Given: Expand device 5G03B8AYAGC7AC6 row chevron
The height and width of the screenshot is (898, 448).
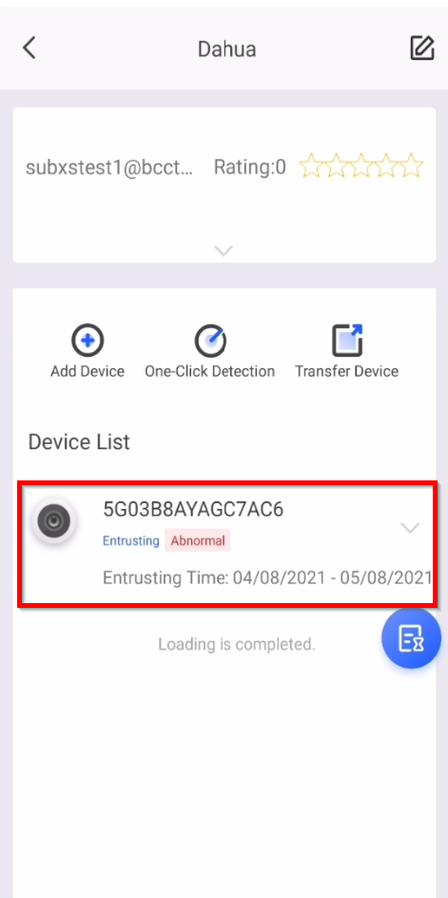Looking at the screenshot, I should click(410, 528).
